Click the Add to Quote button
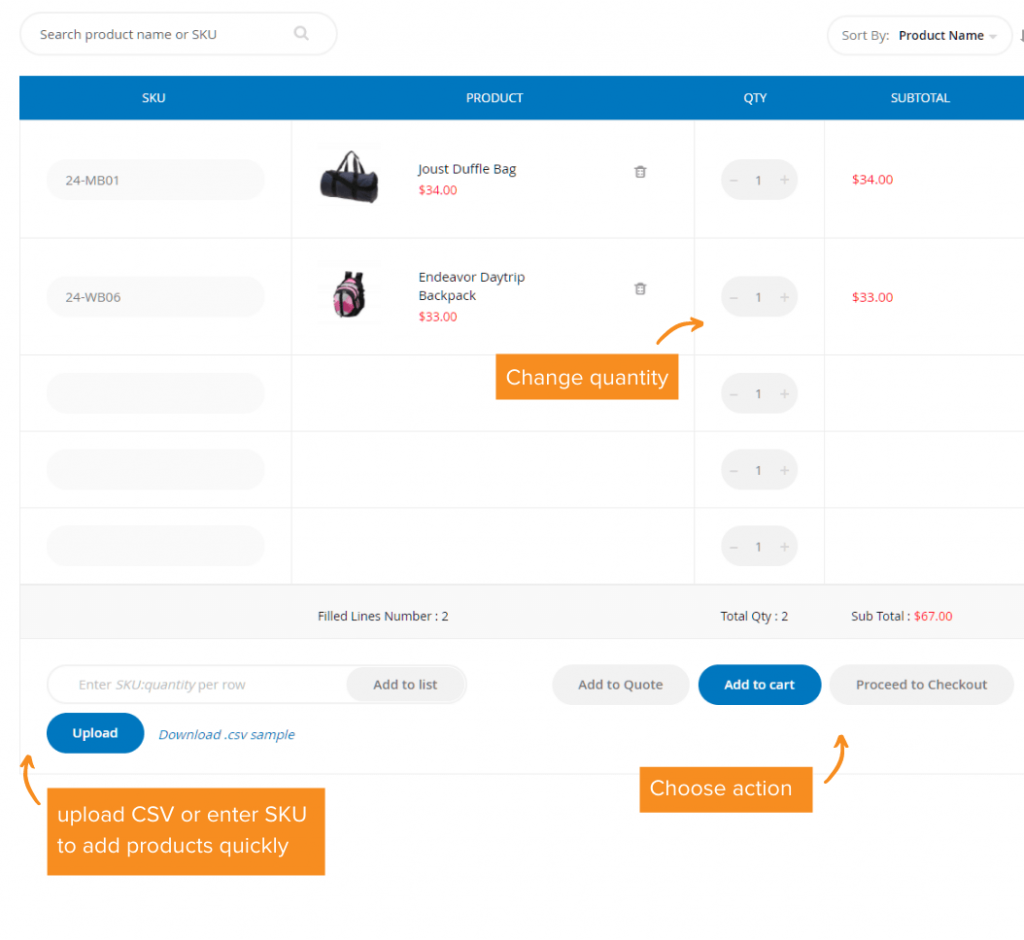Viewport: 1024px width, 940px height. pos(620,685)
